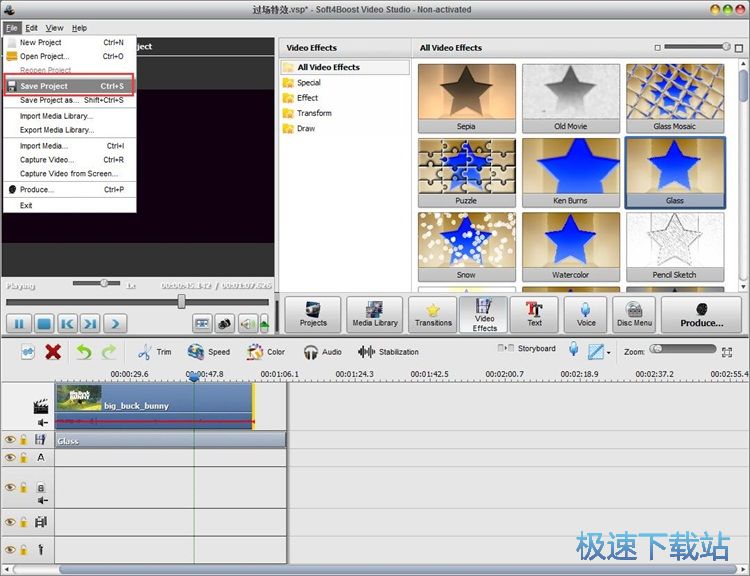Take a snapshot with camera icon
Screen dimensions: 750x576
click(224, 324)
